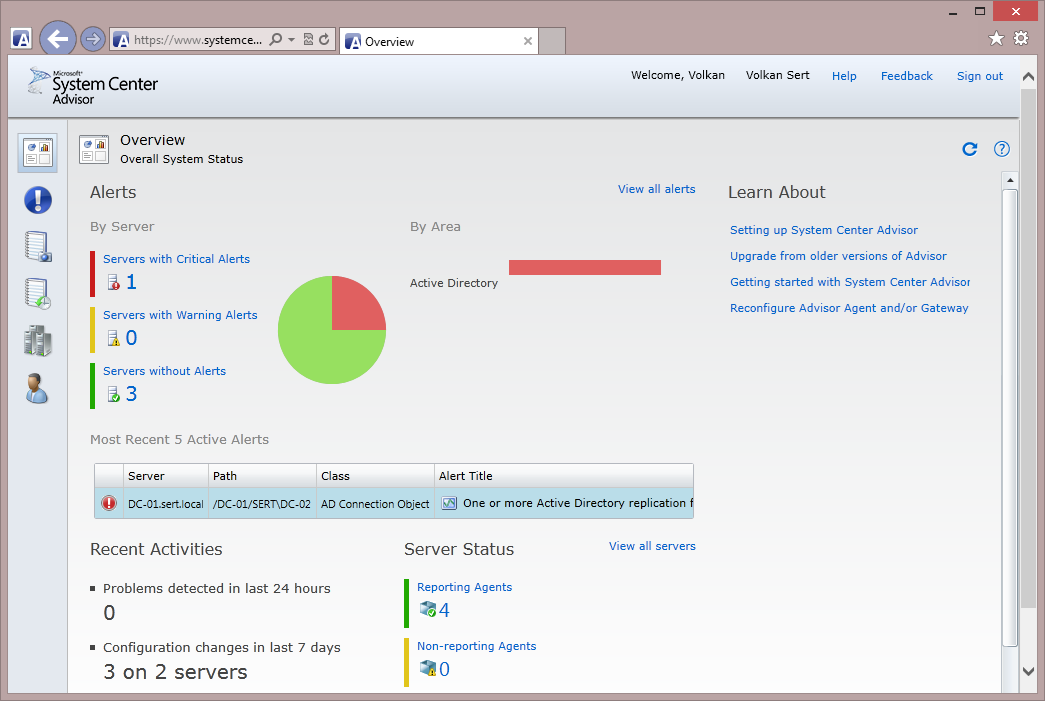Viewport: 1045px width, 701px height.
Task: Open Upgrade from older versions of Advisor link
Action: tap(838, 256)
